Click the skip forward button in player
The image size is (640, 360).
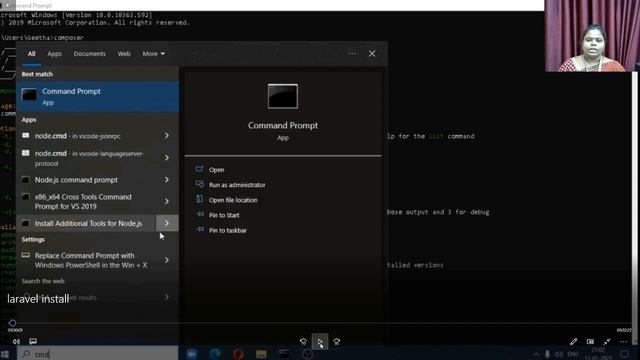pyautogui.click(x=336, y=342)
